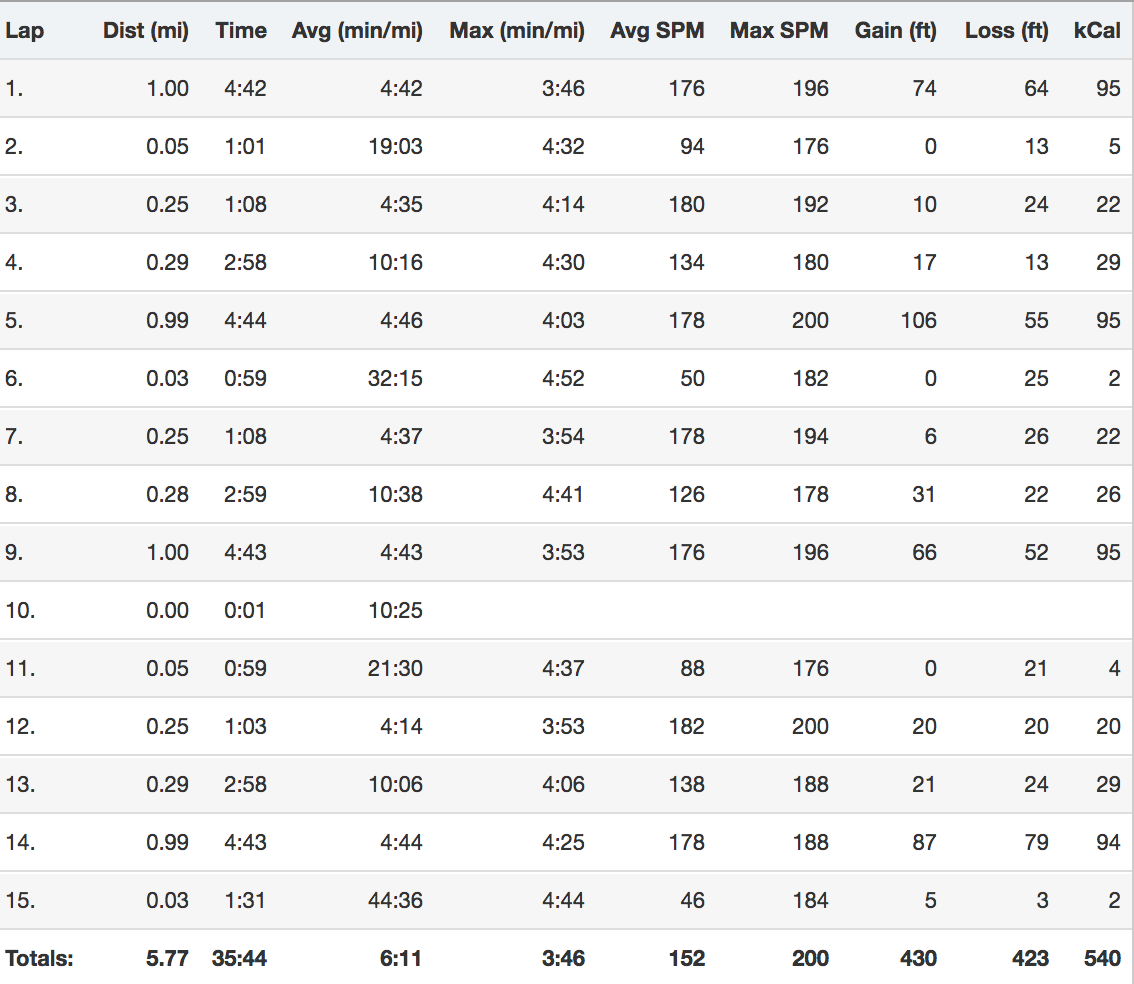This screenshot has height=984, width=1134.
Task: Click the 106 ft gain value in lap 5
Action: click(918, 321)
